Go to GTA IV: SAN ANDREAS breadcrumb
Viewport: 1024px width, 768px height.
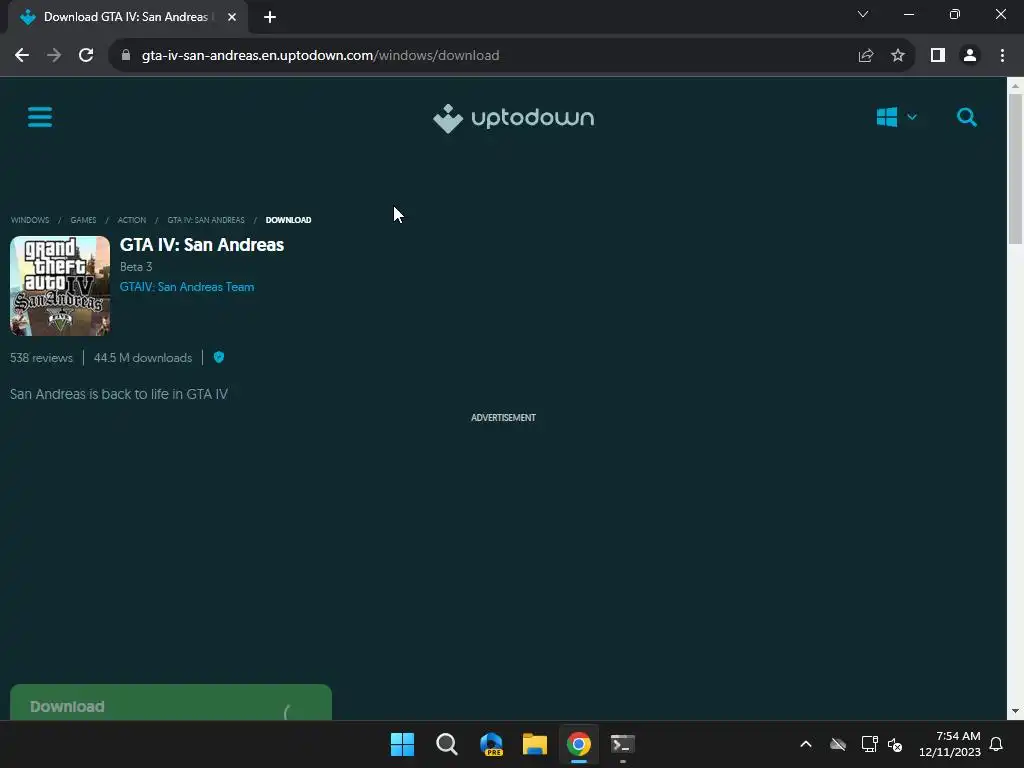tap(206, 220)
